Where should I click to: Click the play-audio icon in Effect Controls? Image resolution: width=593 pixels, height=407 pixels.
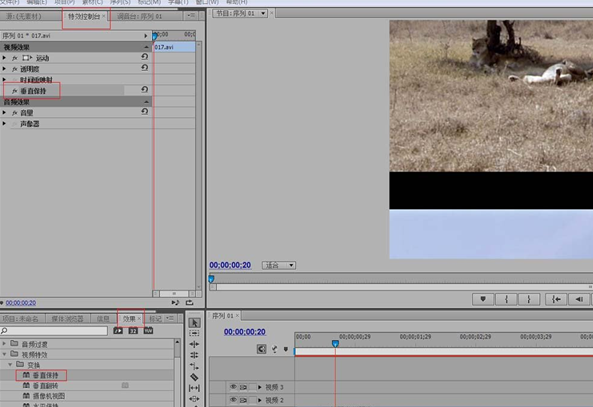pyautogui.click(x=175, y=303)
